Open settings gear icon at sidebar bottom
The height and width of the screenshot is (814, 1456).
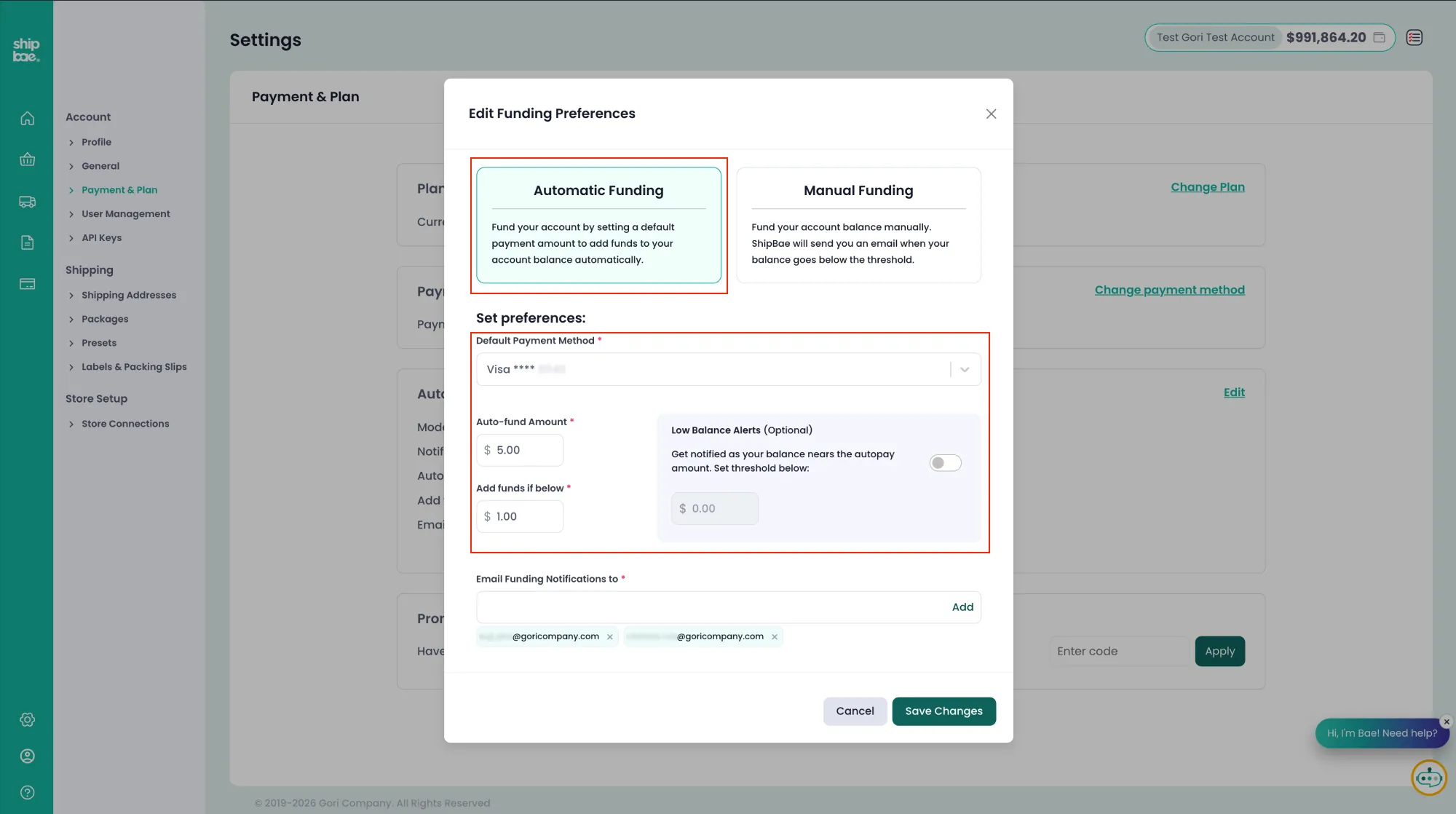27,719
